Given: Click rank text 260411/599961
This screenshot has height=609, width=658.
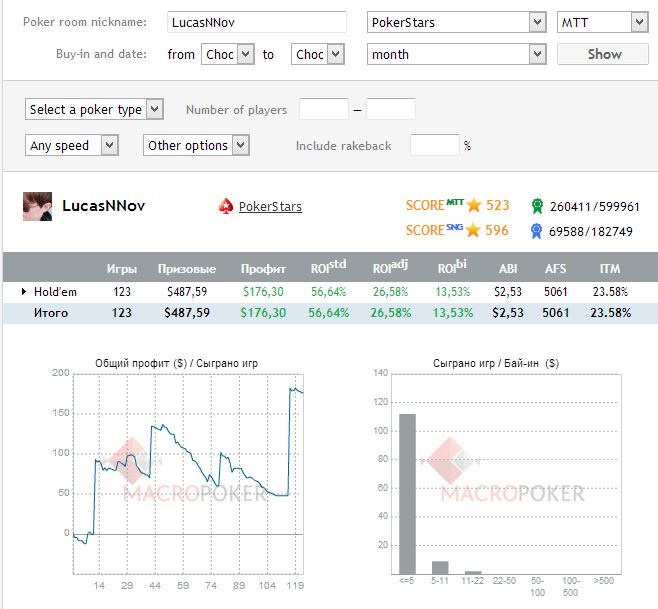Looking at the screenshot, I should (595, 206).
